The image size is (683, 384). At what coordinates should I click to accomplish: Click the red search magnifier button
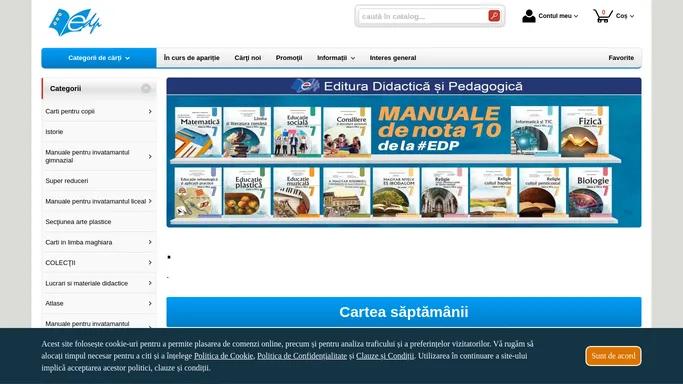[494, 16]
